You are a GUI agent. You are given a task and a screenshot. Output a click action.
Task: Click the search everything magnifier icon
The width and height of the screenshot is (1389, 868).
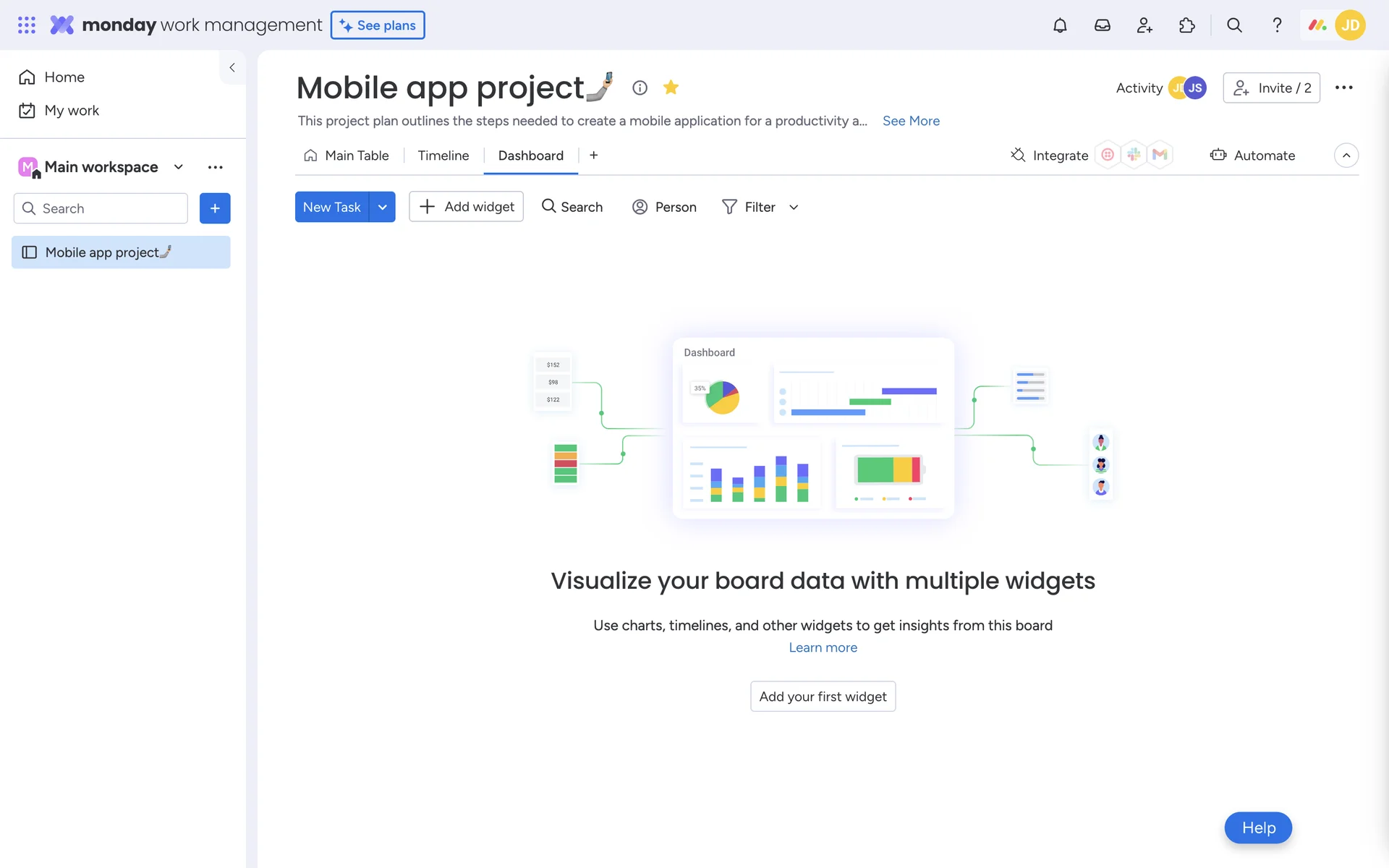click(x=1234, y=25)
